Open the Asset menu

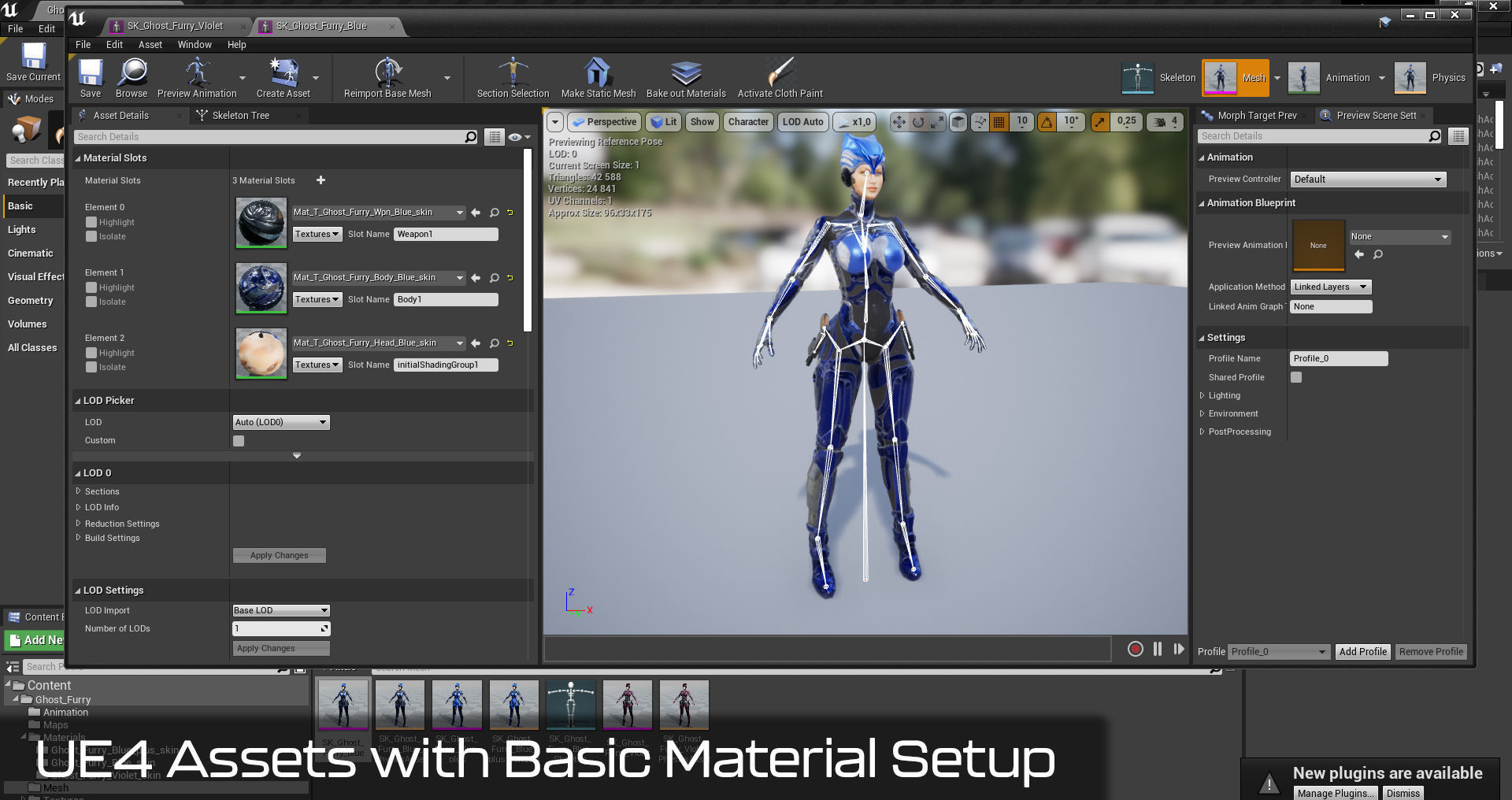[150, 45]
